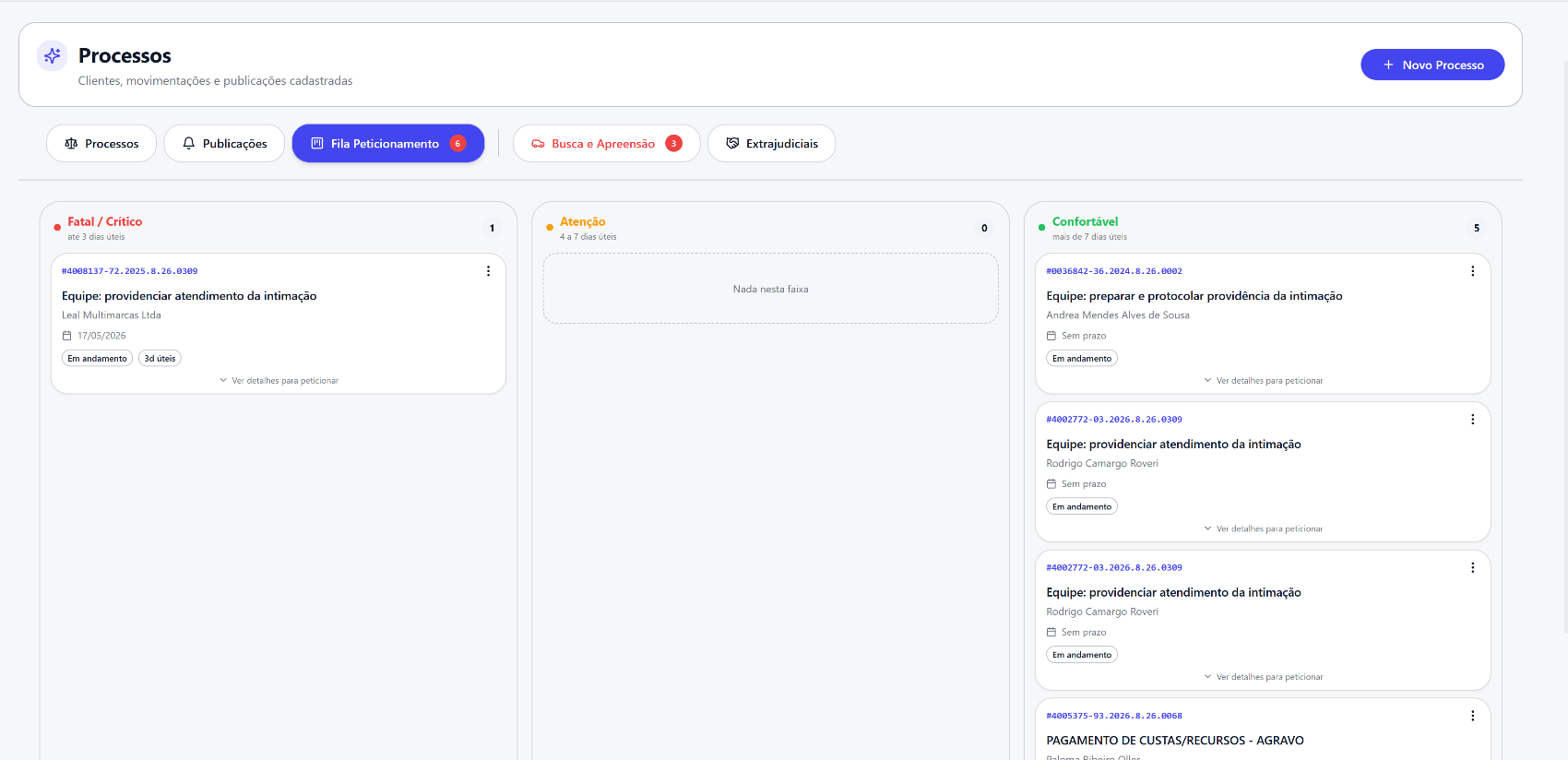
Task: Click the car icon in Busca e Apreensão tab
Action: [538, 144]
